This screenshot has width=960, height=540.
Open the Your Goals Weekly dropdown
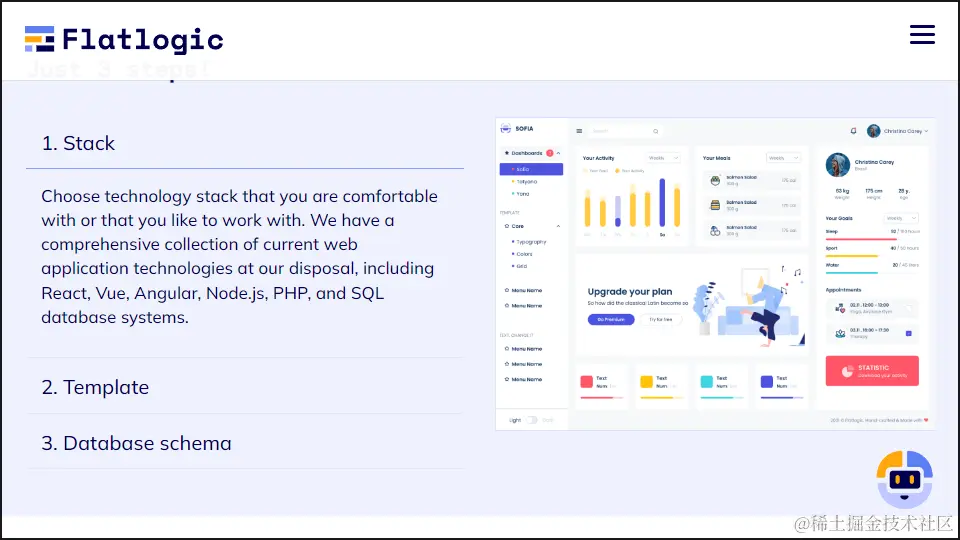click(x=901, y=218)
